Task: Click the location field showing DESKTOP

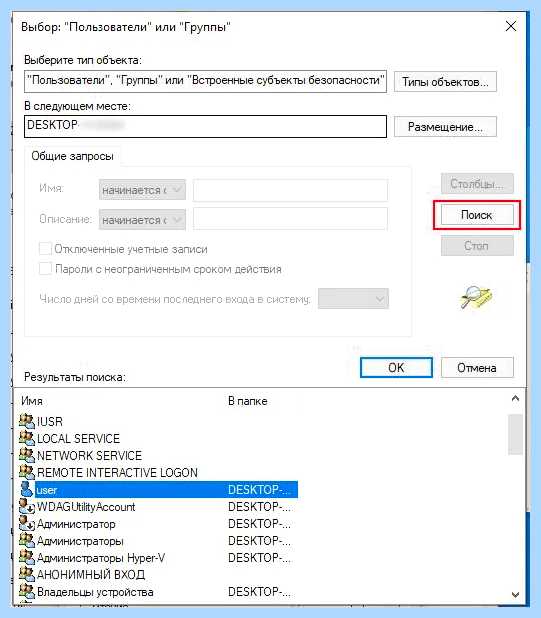Action: (x=205, y=126)
